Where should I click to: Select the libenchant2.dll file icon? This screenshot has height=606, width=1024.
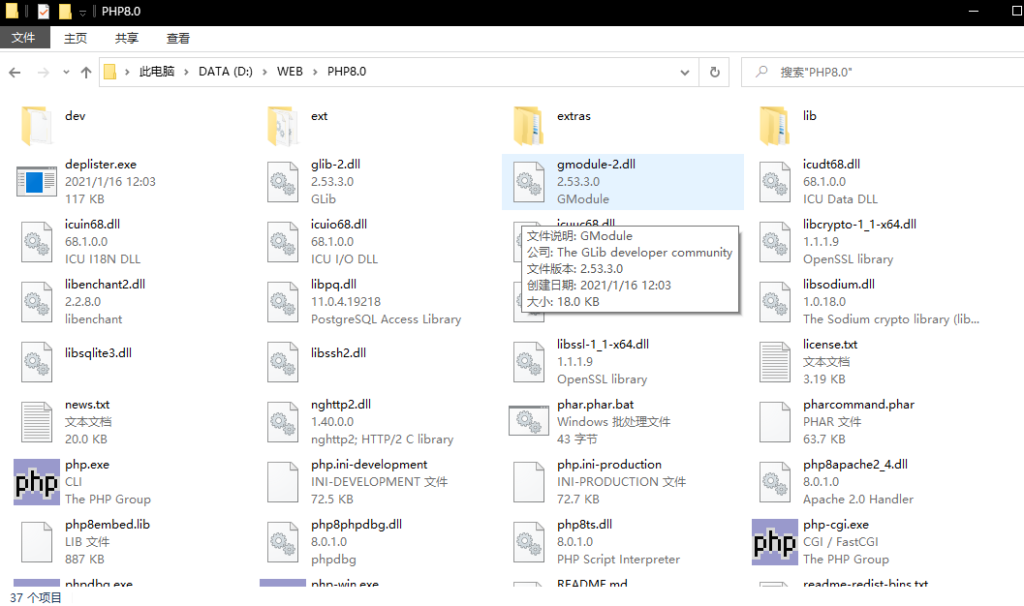[37, 302]
